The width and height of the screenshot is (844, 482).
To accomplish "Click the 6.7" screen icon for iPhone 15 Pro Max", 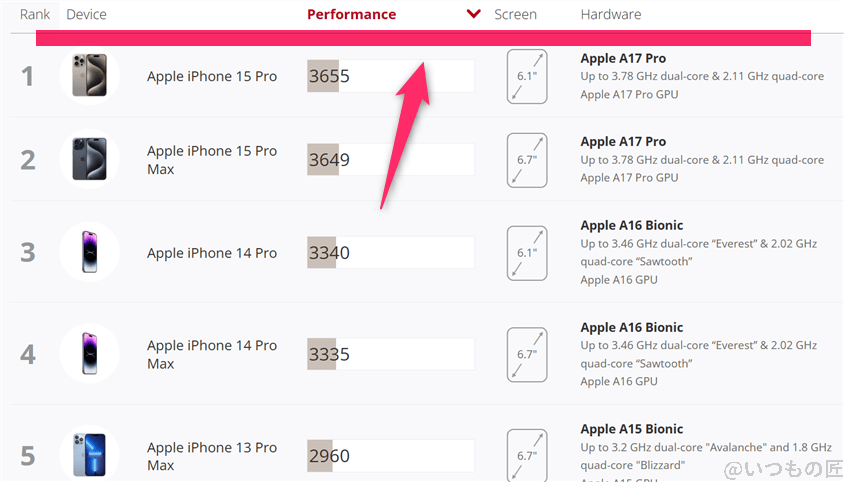I will (527, 160).
